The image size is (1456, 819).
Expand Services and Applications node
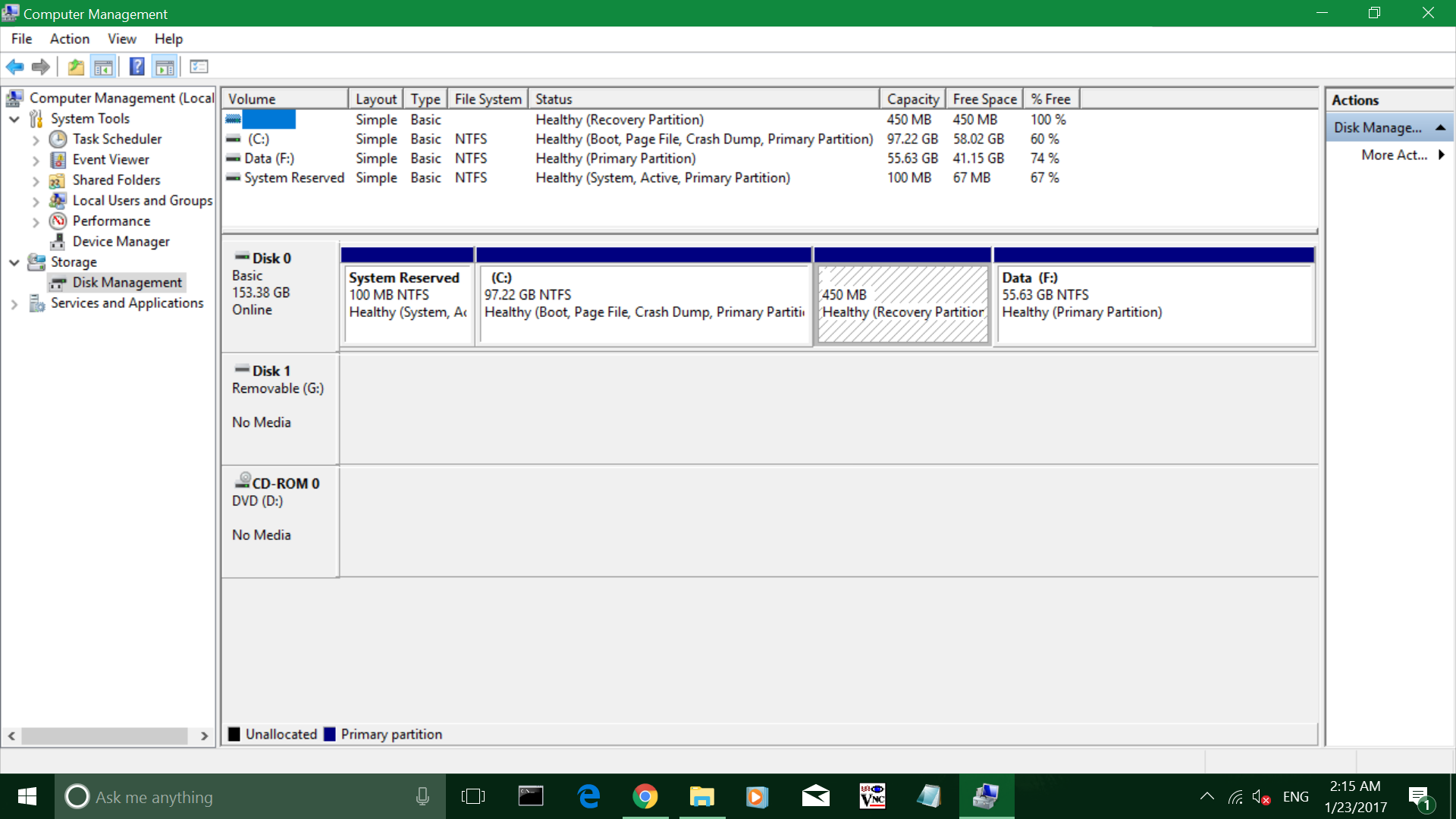click(14, 303)
